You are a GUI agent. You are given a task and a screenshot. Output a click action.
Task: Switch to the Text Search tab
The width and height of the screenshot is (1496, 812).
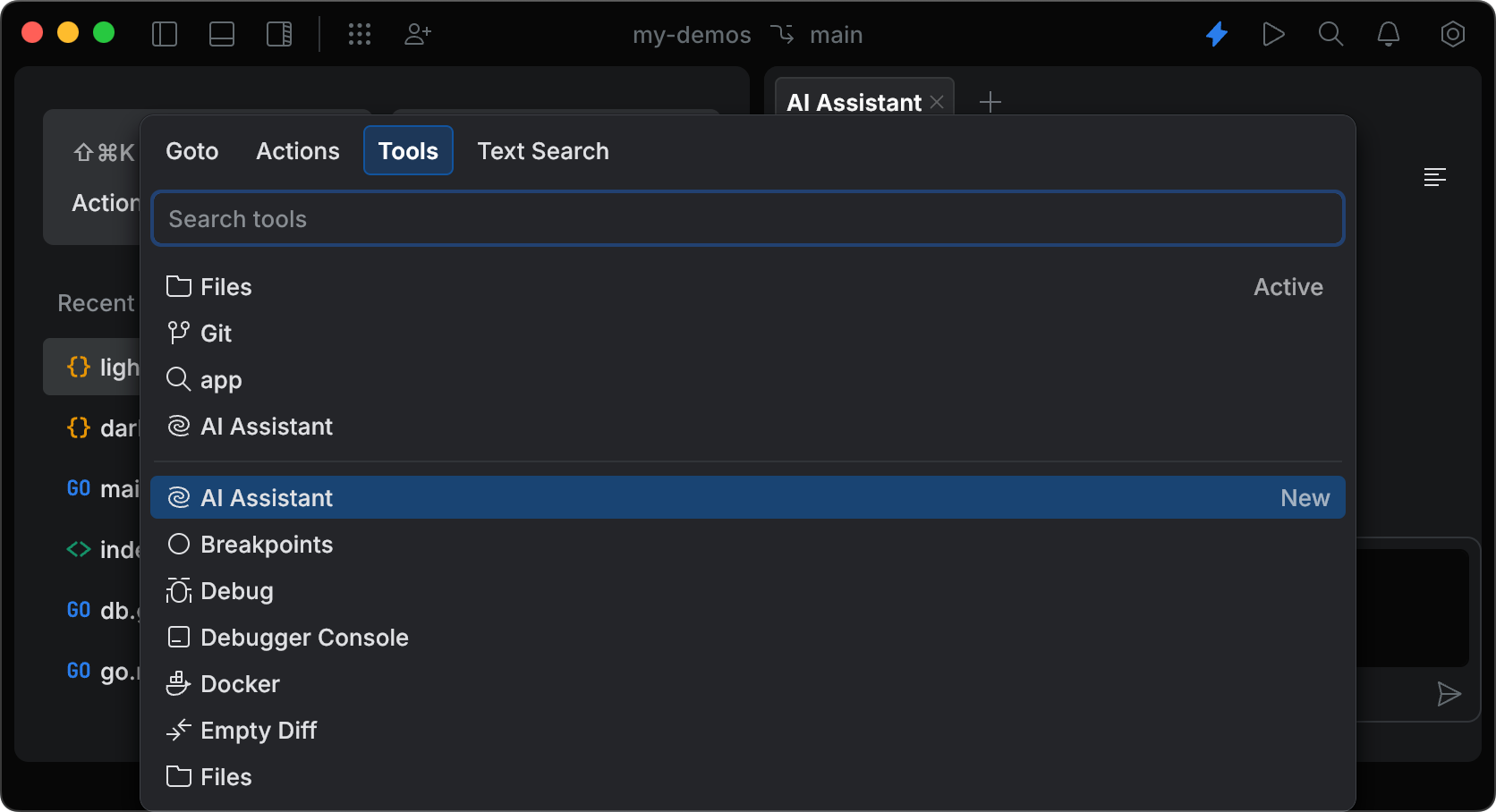pos(543,150)
